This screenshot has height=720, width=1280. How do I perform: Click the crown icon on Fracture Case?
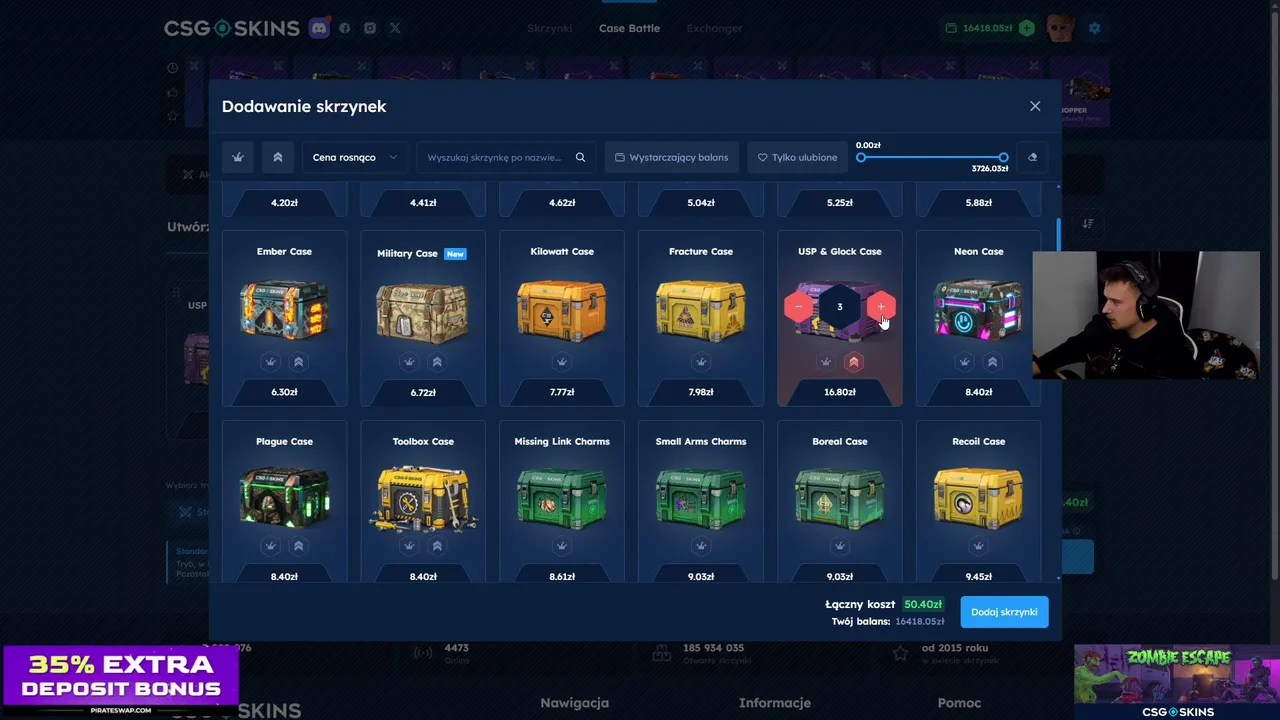click(701, 362)
